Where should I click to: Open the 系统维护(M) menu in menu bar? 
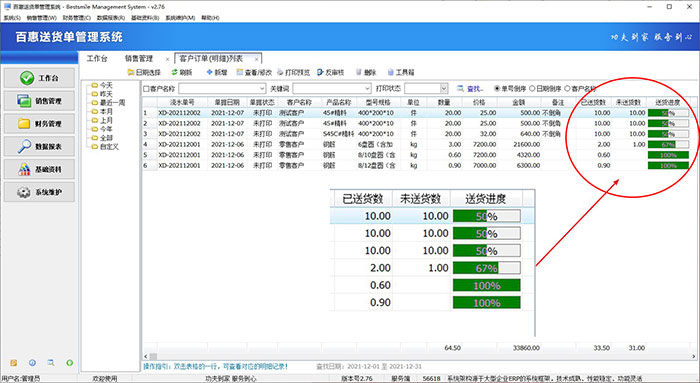pyautogui.click(x=180, y=18)
